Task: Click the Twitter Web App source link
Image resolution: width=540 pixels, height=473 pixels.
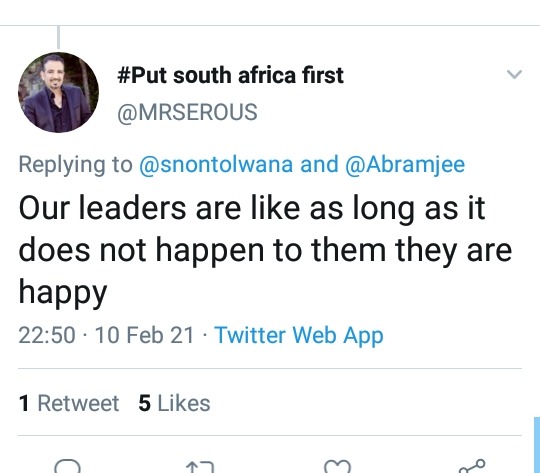Action: (x=299, y=335)
